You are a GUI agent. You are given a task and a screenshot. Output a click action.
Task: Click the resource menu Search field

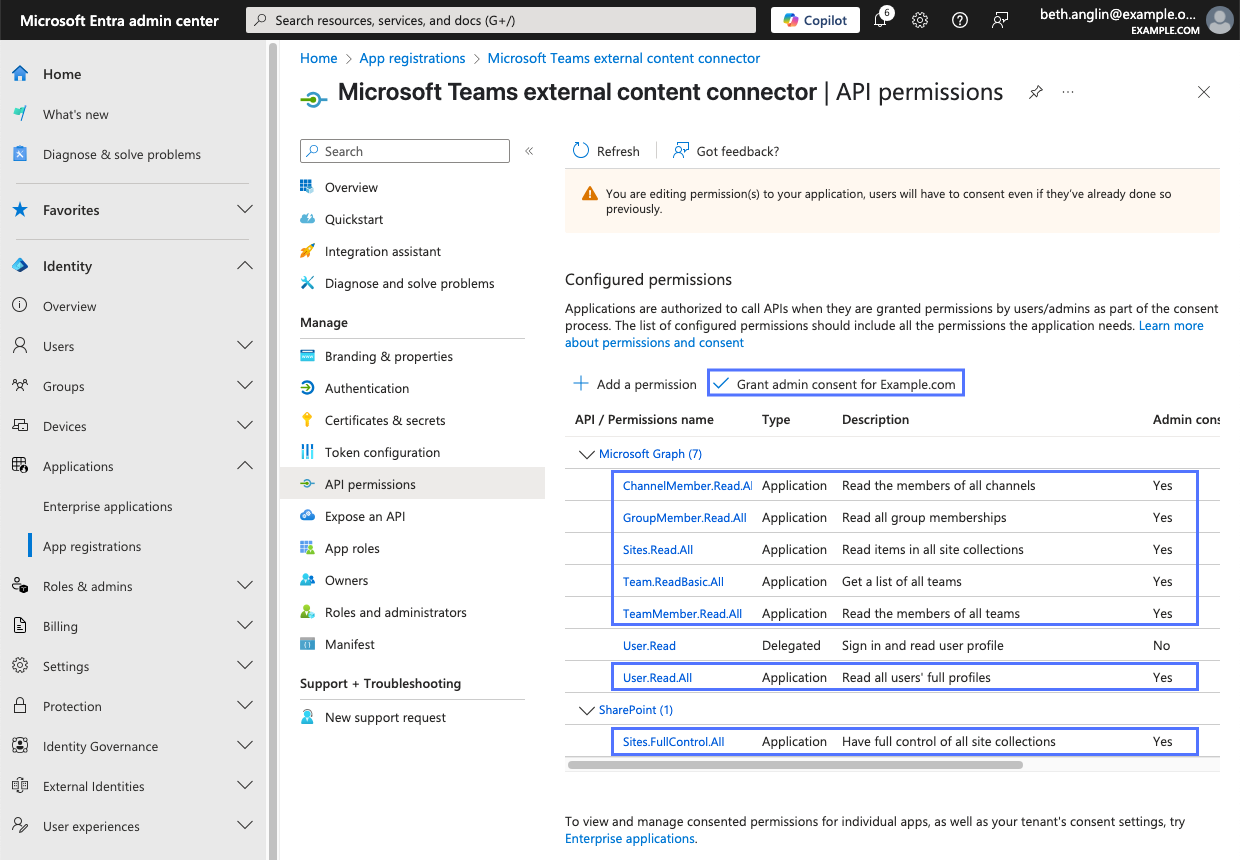pyautogui.click(x=405, y=151)
